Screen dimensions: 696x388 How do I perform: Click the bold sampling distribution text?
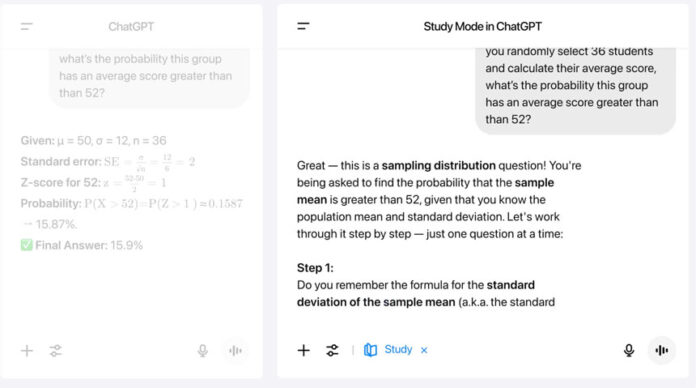[x=439, y=166]
